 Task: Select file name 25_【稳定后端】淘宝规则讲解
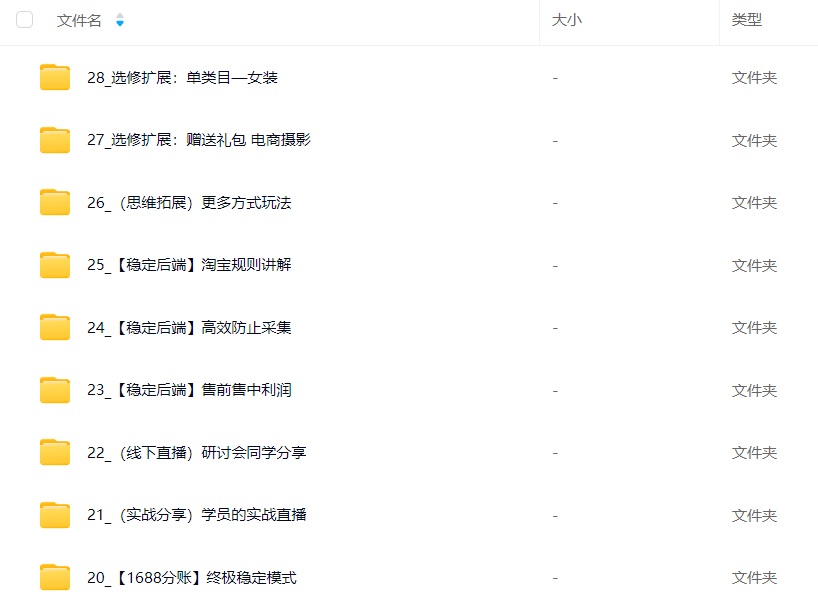click(x=189, y=265)
